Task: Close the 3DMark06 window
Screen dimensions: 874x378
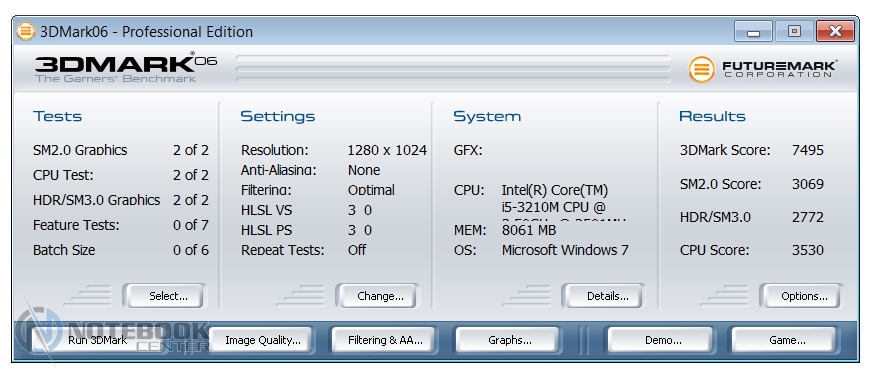Action: [x=834, y=31]
